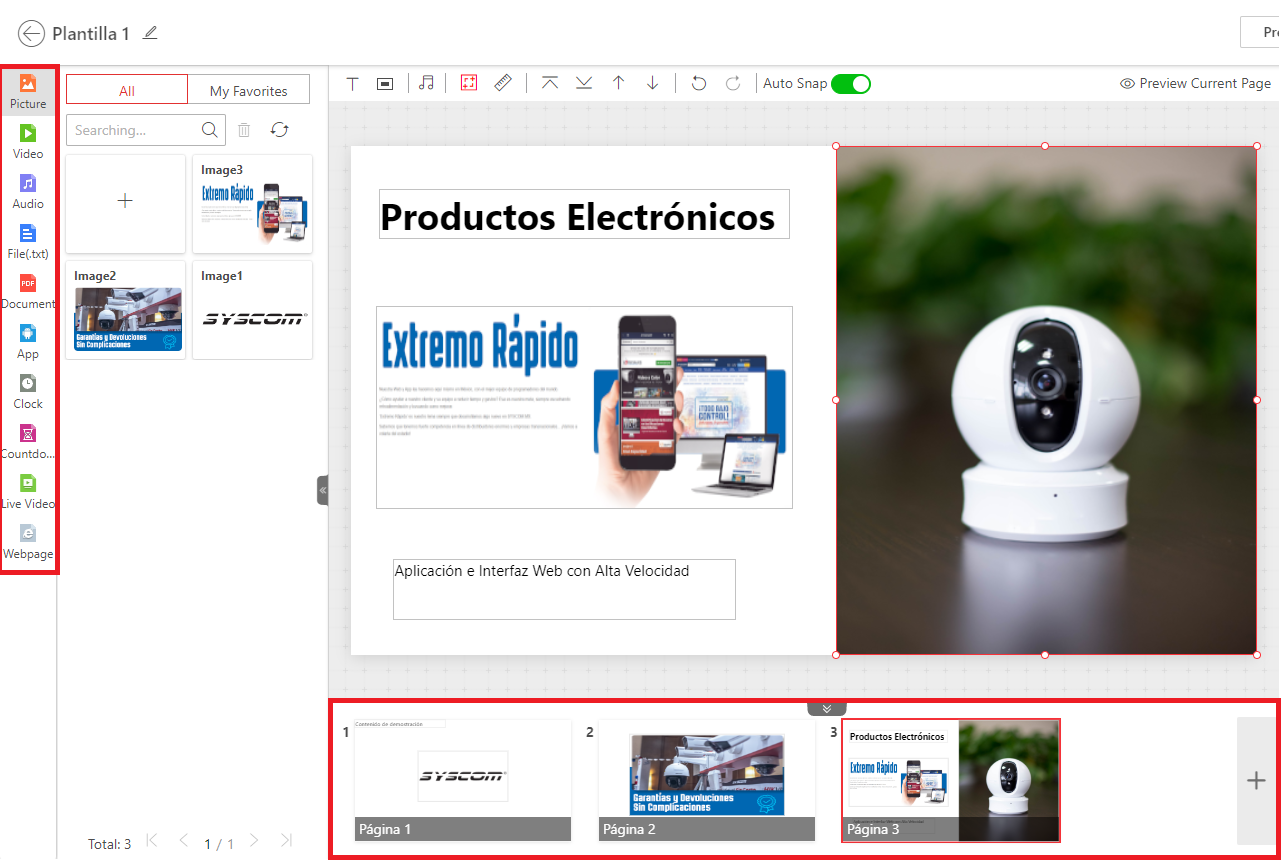Click Preview Current Page

click(1196, 83)
